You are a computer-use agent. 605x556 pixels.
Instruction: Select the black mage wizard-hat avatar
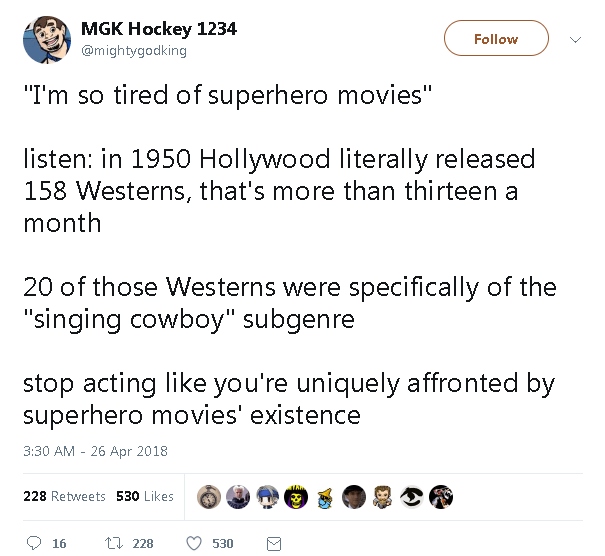point(325,497)
